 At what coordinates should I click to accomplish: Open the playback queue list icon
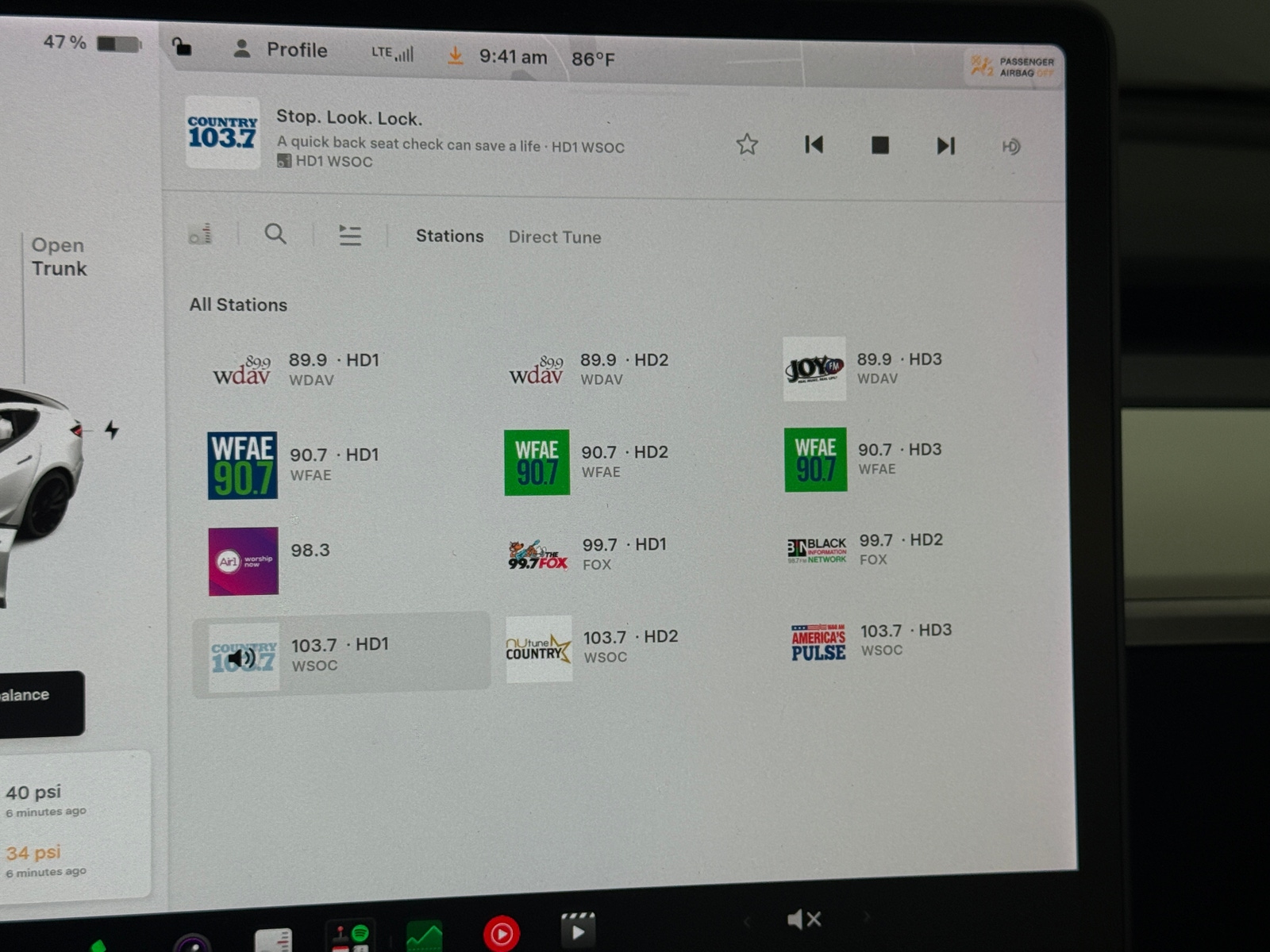pyautogui.click(x=350, y=235)
